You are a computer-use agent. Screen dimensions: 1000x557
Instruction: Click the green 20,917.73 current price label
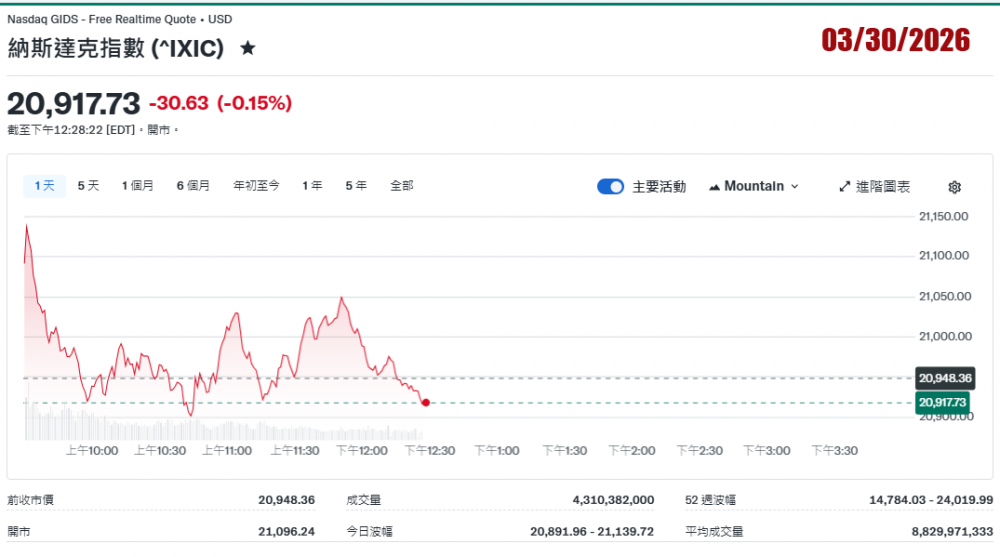[x=944, y=402]
